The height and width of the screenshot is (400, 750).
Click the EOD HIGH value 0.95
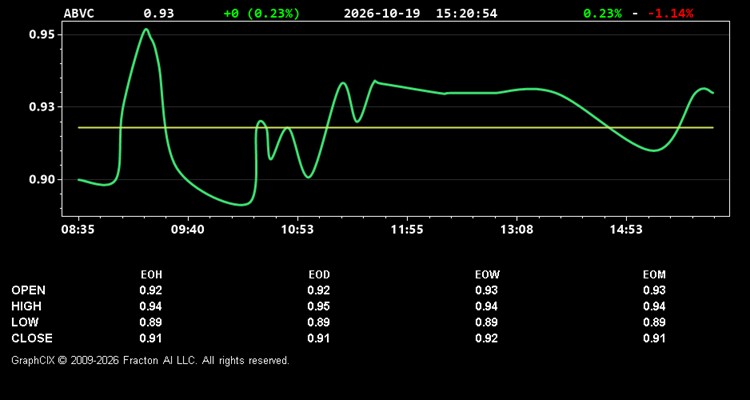tap(319, 306)
